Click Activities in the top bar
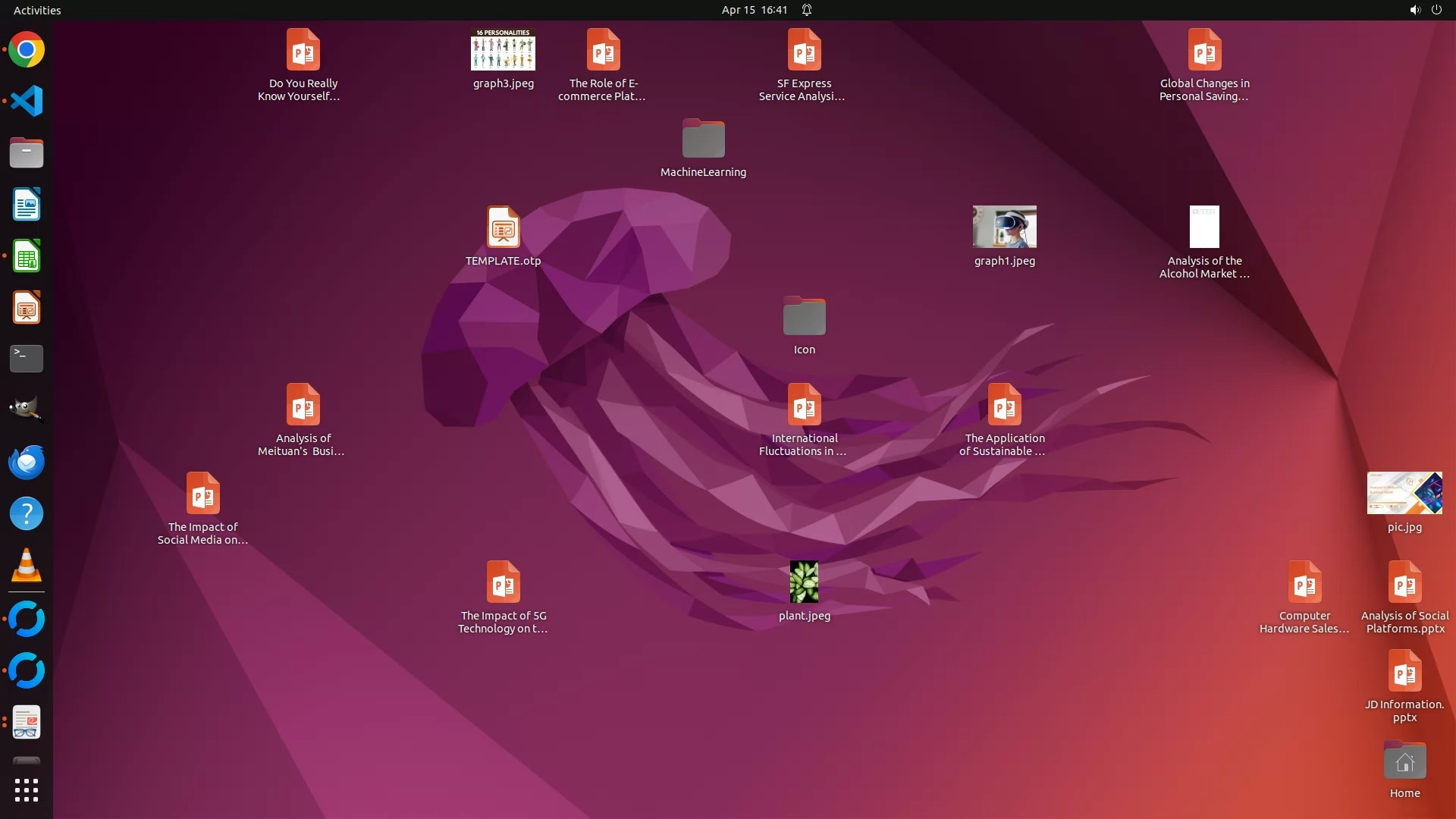1456x819 pixels. coord(37,10)
